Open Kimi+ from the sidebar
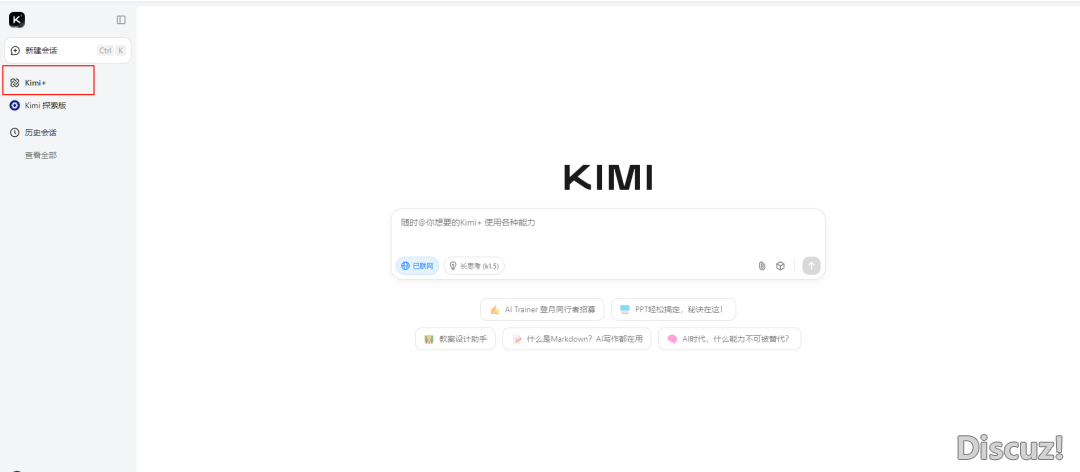The width and height of the screenshot is (1080, 472). tap(48, 83)
